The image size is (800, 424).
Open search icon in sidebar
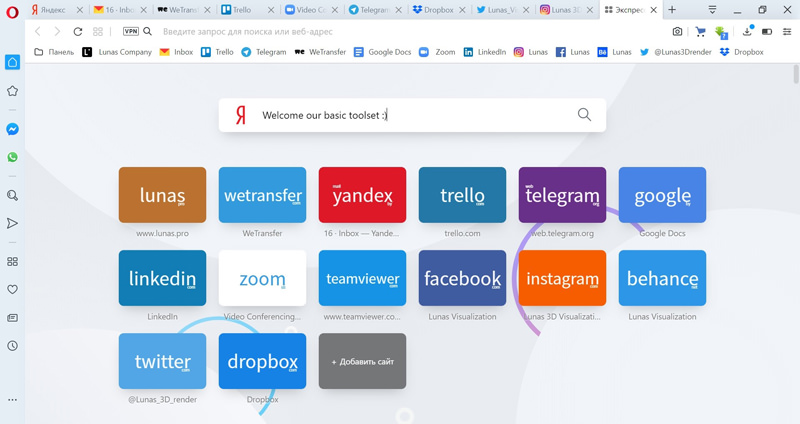[12, 195]
